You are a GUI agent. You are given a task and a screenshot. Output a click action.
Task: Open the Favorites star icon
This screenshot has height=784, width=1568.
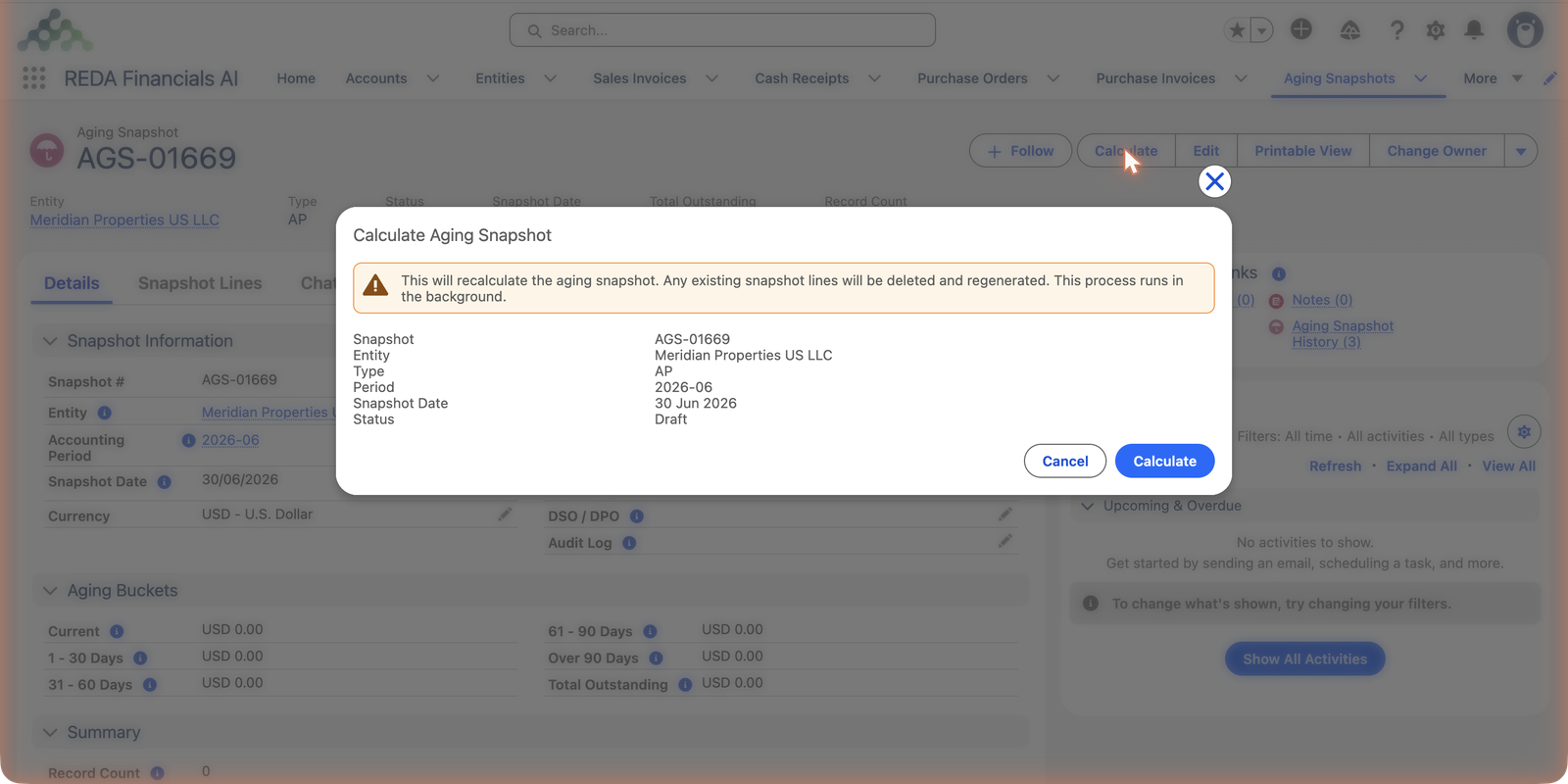(1237, 30)
